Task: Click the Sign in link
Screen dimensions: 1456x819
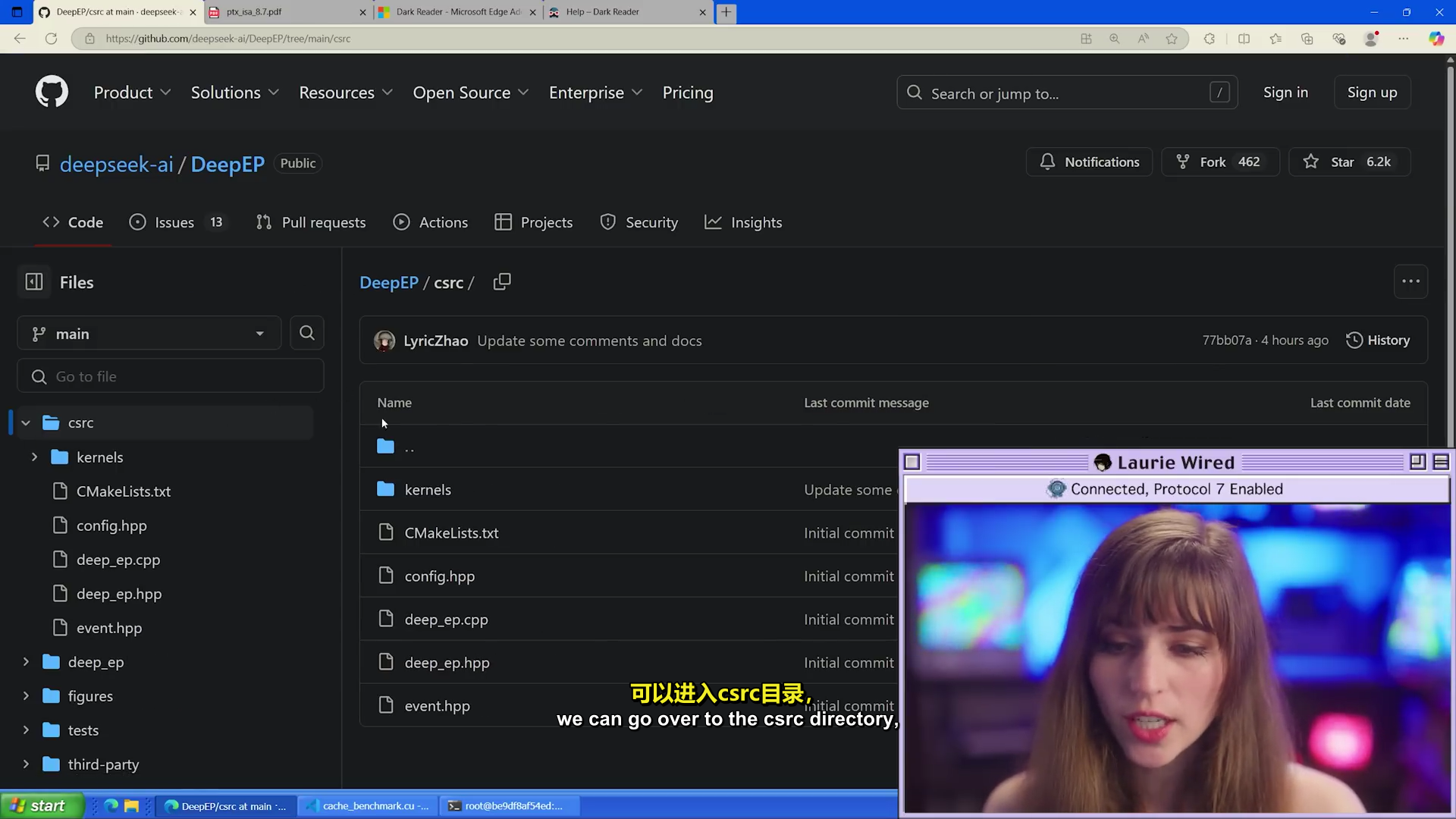Action: click(1285, 93)
